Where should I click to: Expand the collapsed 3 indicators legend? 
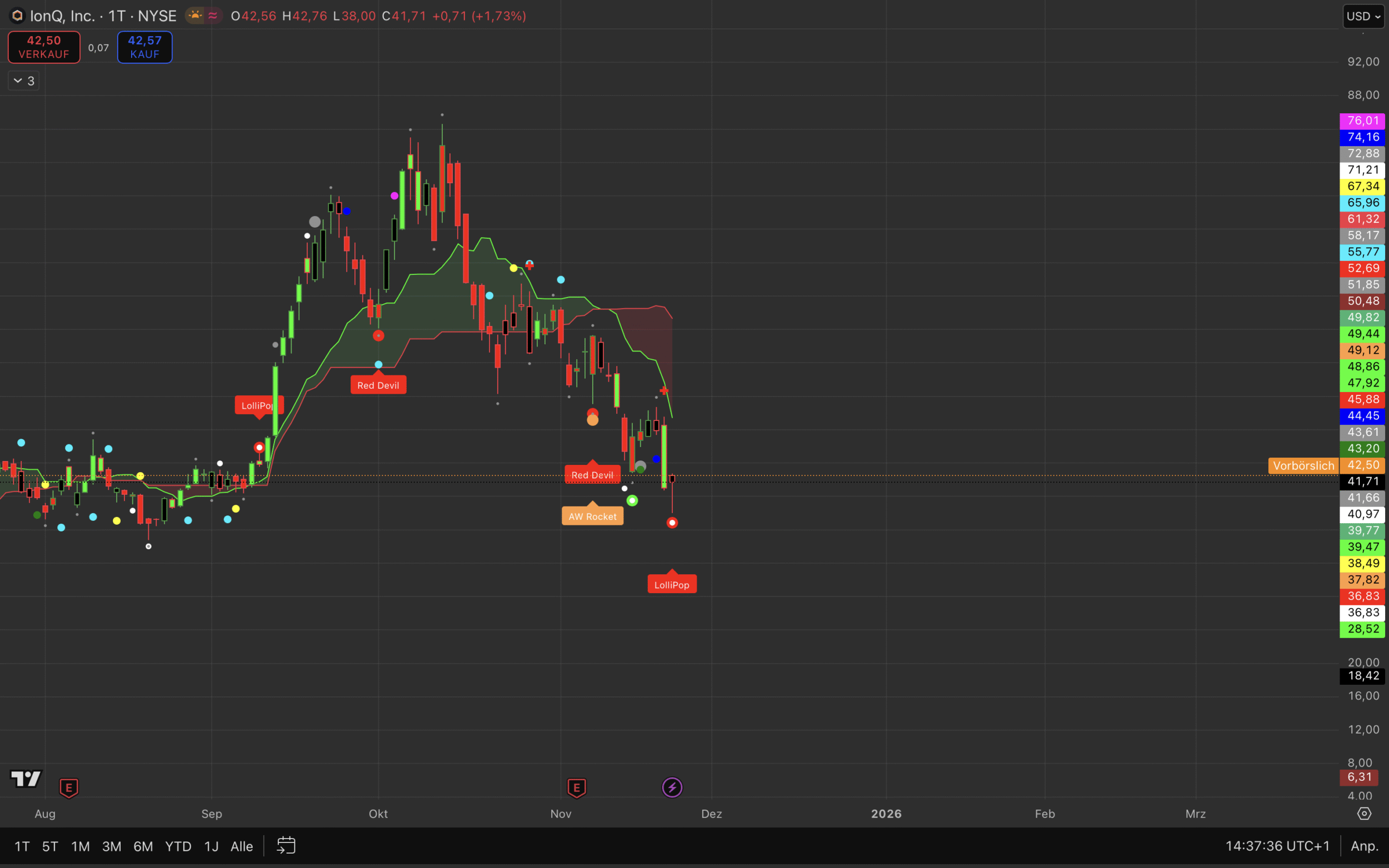coord(23,81)
